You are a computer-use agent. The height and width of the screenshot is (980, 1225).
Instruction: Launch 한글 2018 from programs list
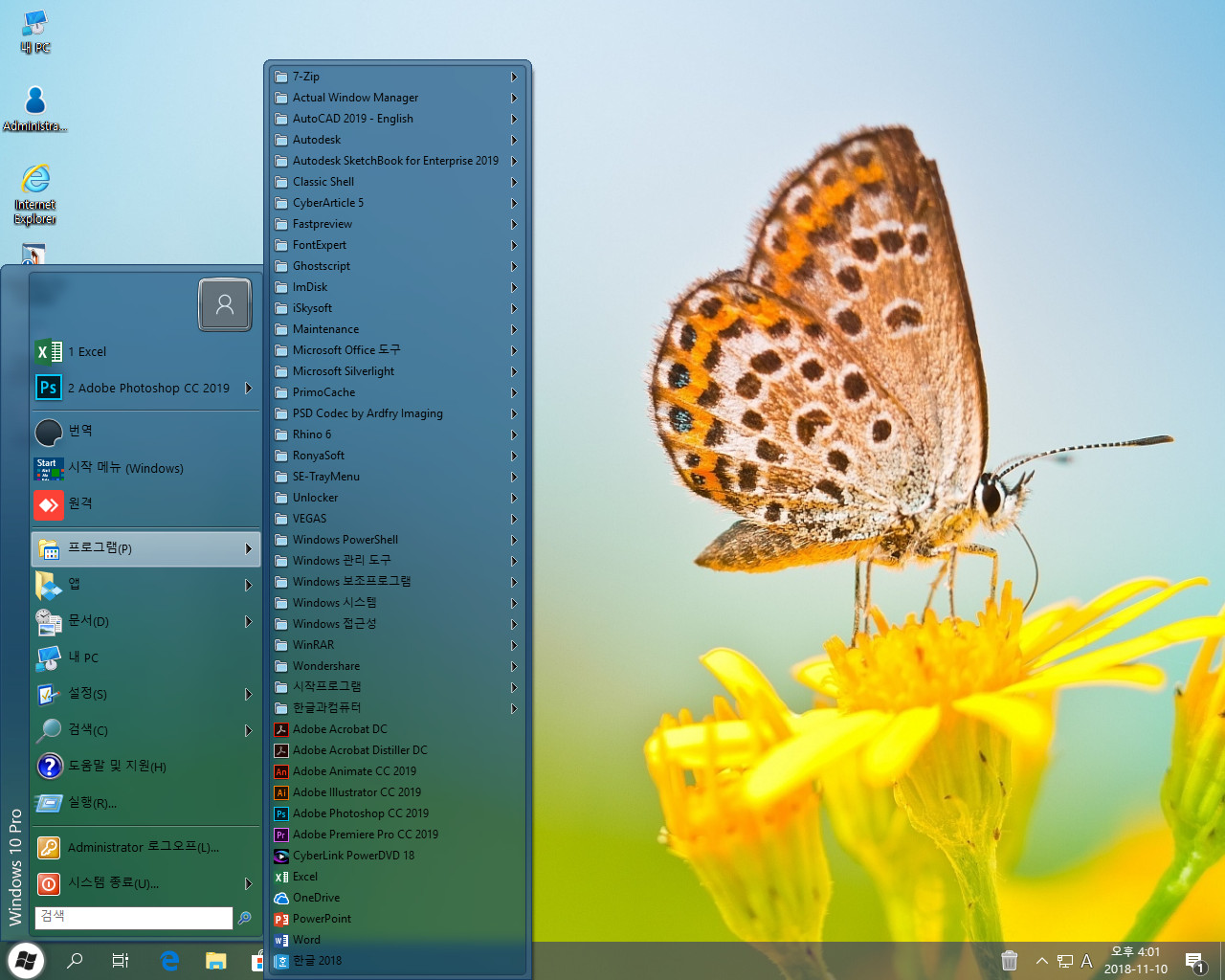coord(396,961)
